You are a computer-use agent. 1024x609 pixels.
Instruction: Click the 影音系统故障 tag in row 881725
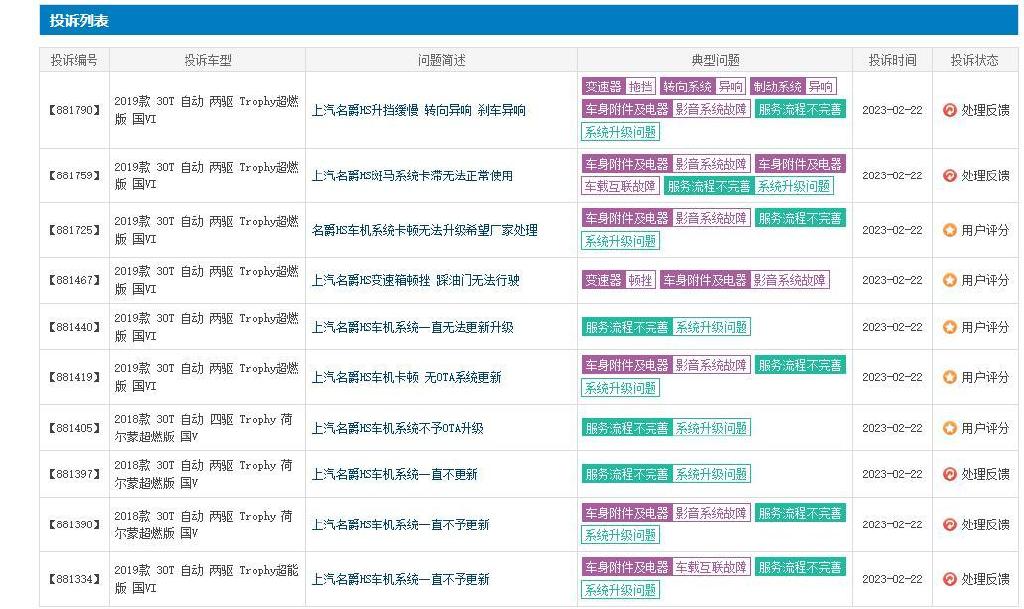click(x=711, y=218)
